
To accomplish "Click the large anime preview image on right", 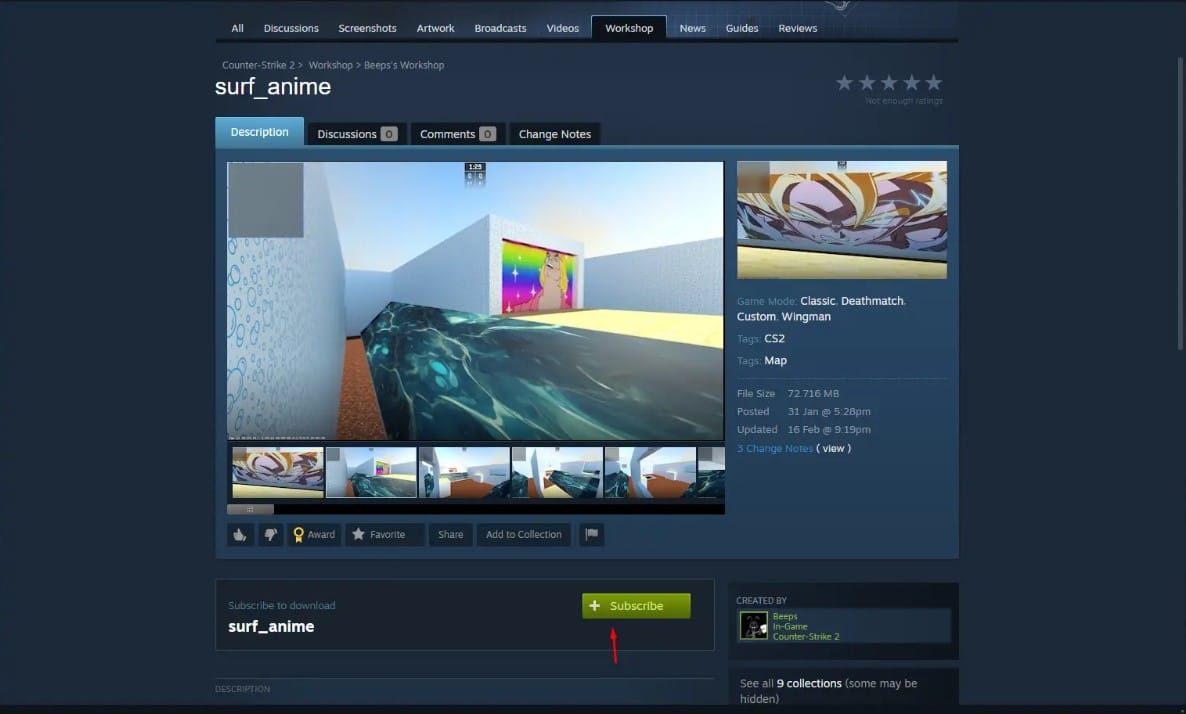I will tap(842, 220).
